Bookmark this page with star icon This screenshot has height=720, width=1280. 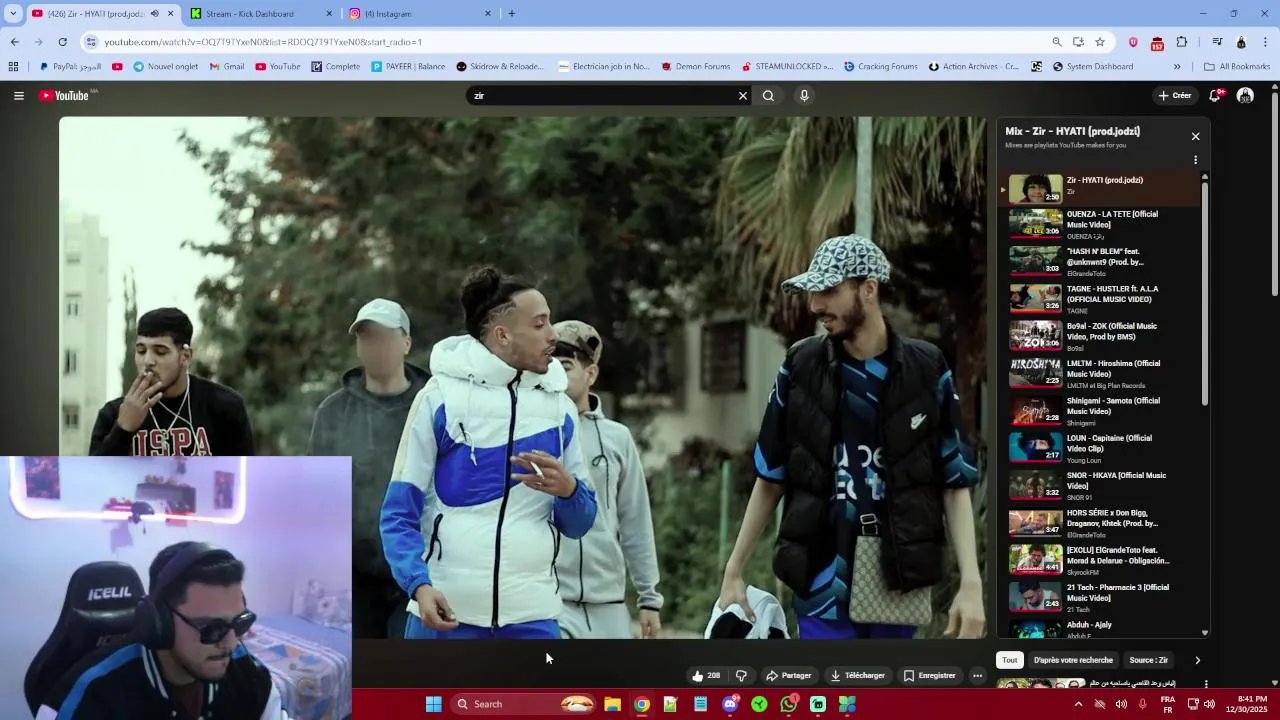[1100, 42]
